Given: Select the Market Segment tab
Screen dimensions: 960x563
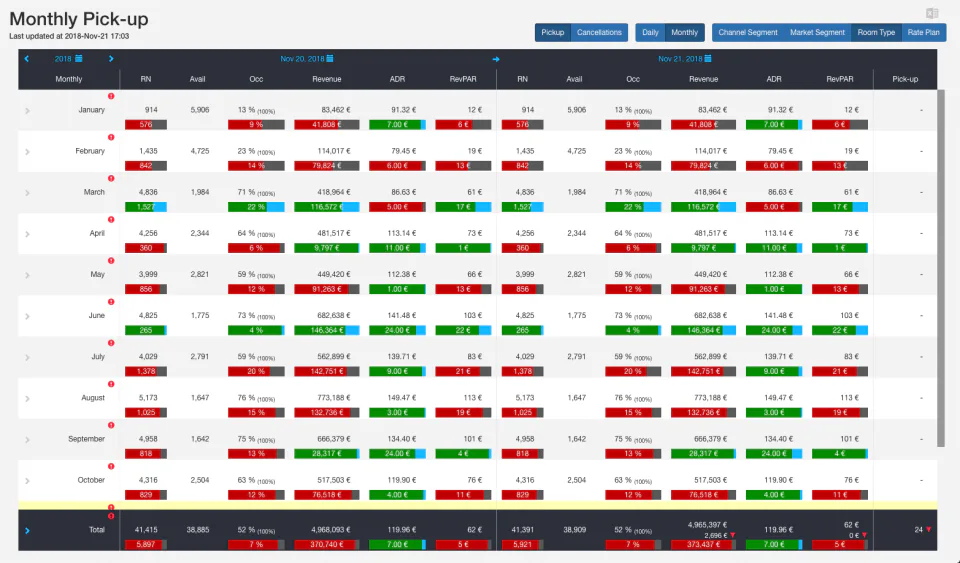Looking at the screenshot, I should click(817, 32).
